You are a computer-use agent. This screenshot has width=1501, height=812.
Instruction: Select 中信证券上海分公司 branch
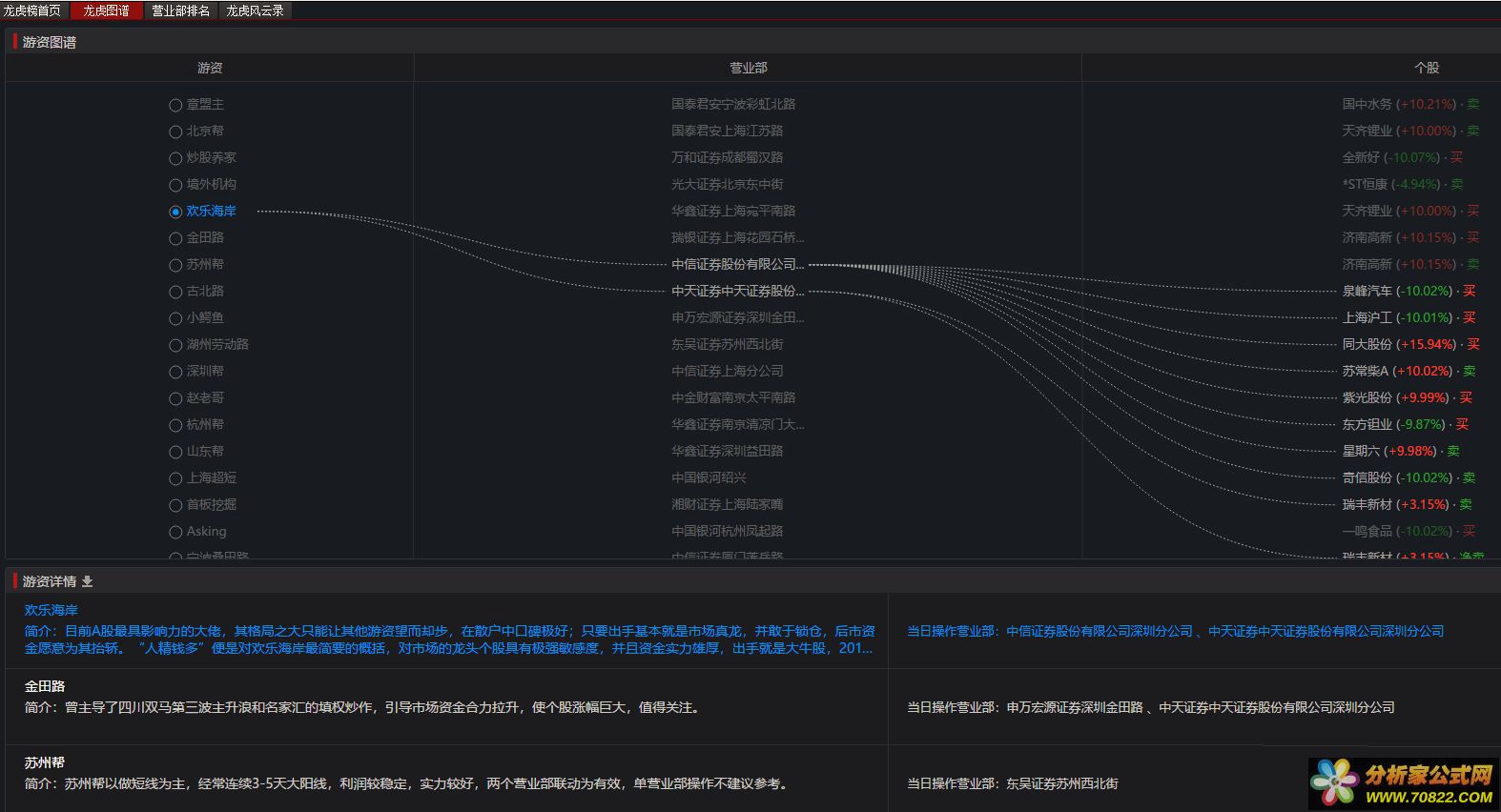(727, 371)
